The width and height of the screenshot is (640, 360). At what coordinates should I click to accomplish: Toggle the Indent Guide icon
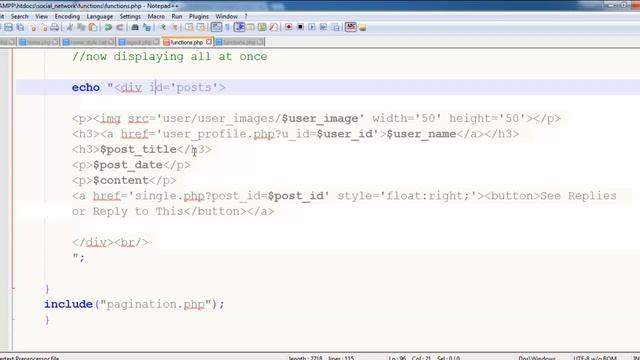pyautogui.click(x=240, y=27)
